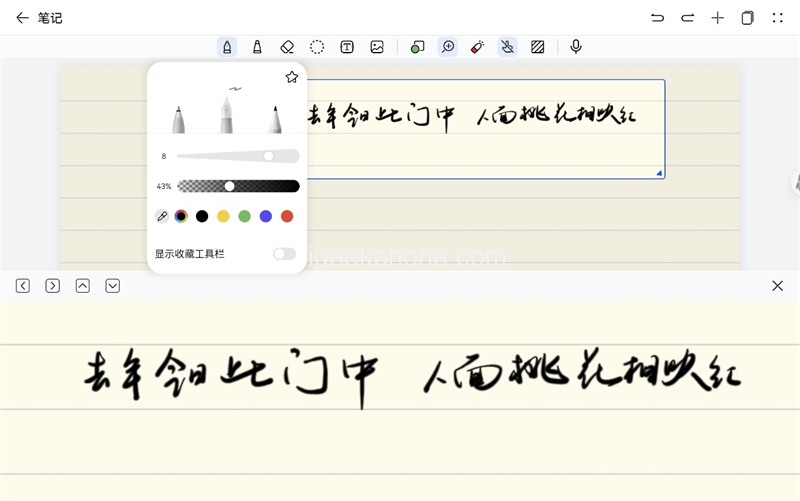Open the more options grid menu
Screen dimensions: 800x501
(x=778, y=18)
